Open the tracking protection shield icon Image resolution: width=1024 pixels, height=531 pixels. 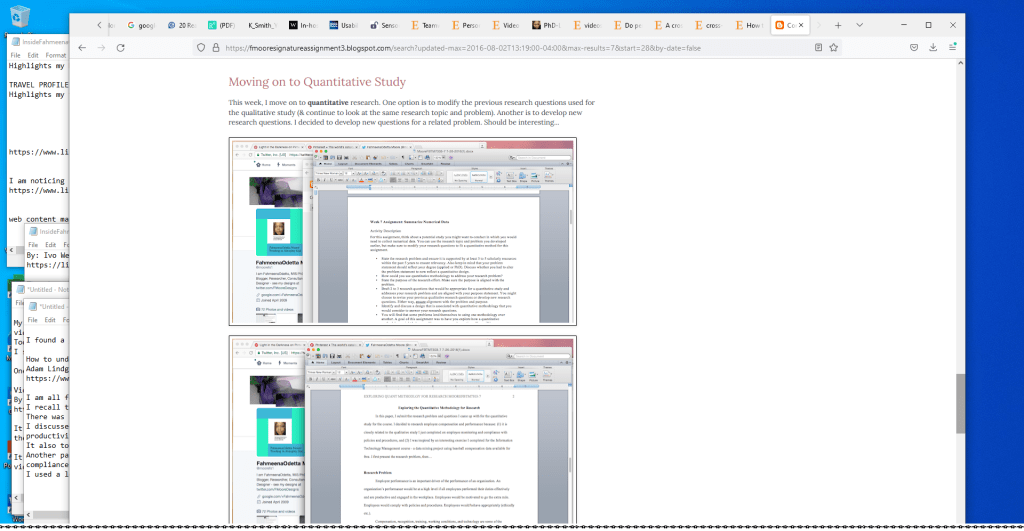[x=201, y=47]
